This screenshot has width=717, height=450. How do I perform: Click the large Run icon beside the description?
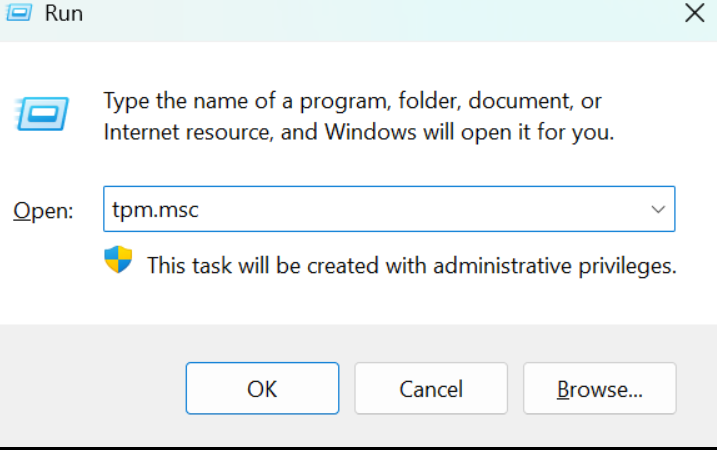tap(42, 113)
